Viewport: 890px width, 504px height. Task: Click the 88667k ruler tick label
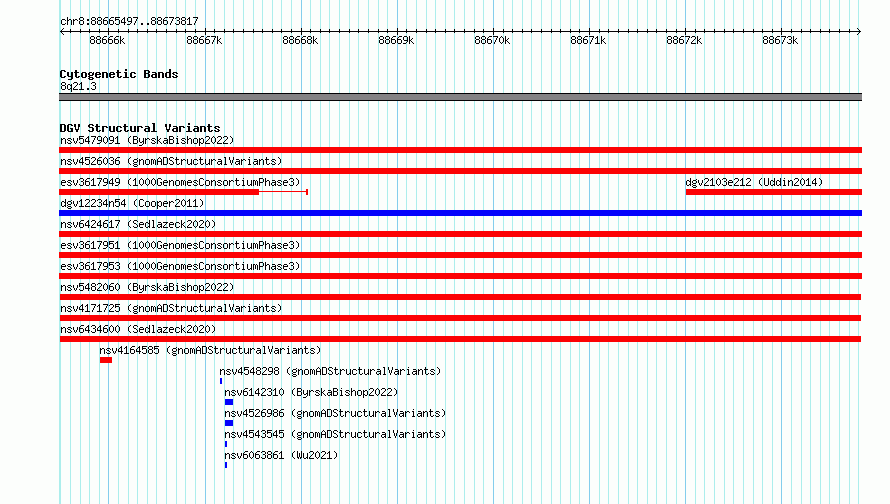[x=204, y=40]
